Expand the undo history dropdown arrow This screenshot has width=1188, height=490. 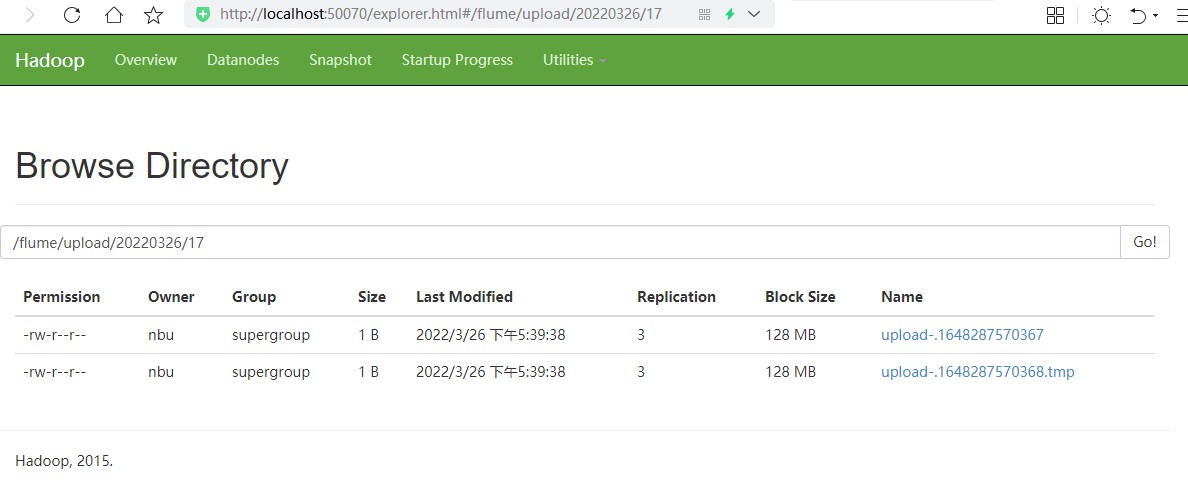coord(1155,16)
